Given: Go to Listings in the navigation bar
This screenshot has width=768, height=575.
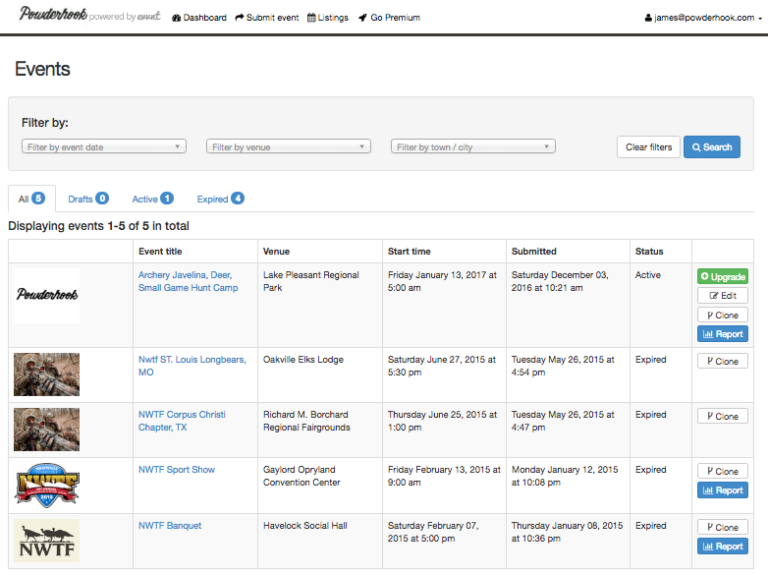Looking at the screenshot, I should [328, 18].
